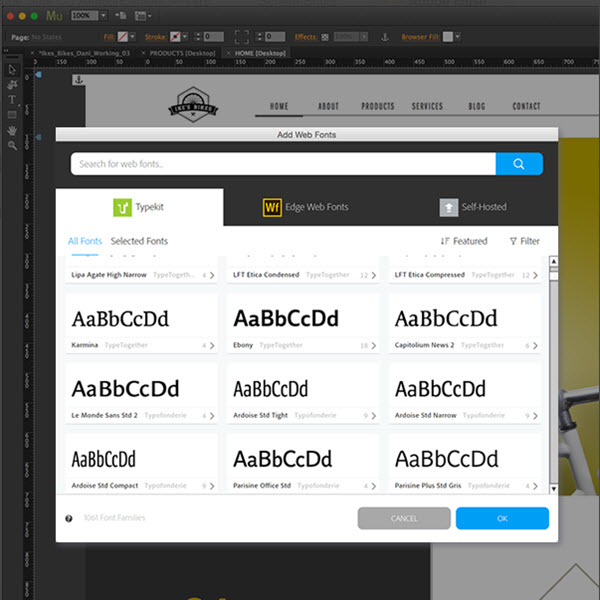Click the corner radius value field

[x=275, y=37]
